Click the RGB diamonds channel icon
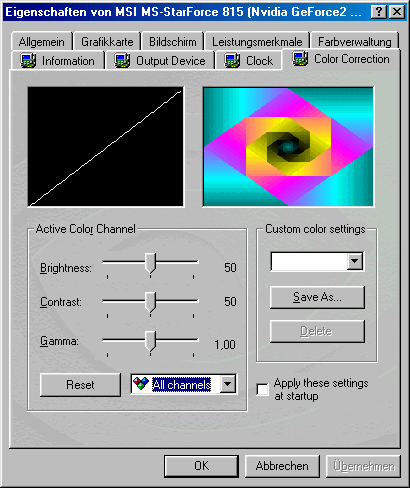The height and width of the screenshot is (488, 410). 141,384
